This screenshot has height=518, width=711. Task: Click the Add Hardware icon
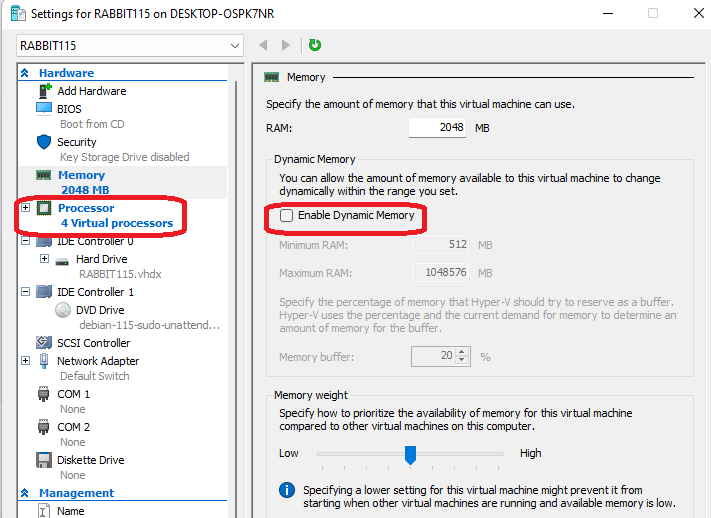[44, 91]
